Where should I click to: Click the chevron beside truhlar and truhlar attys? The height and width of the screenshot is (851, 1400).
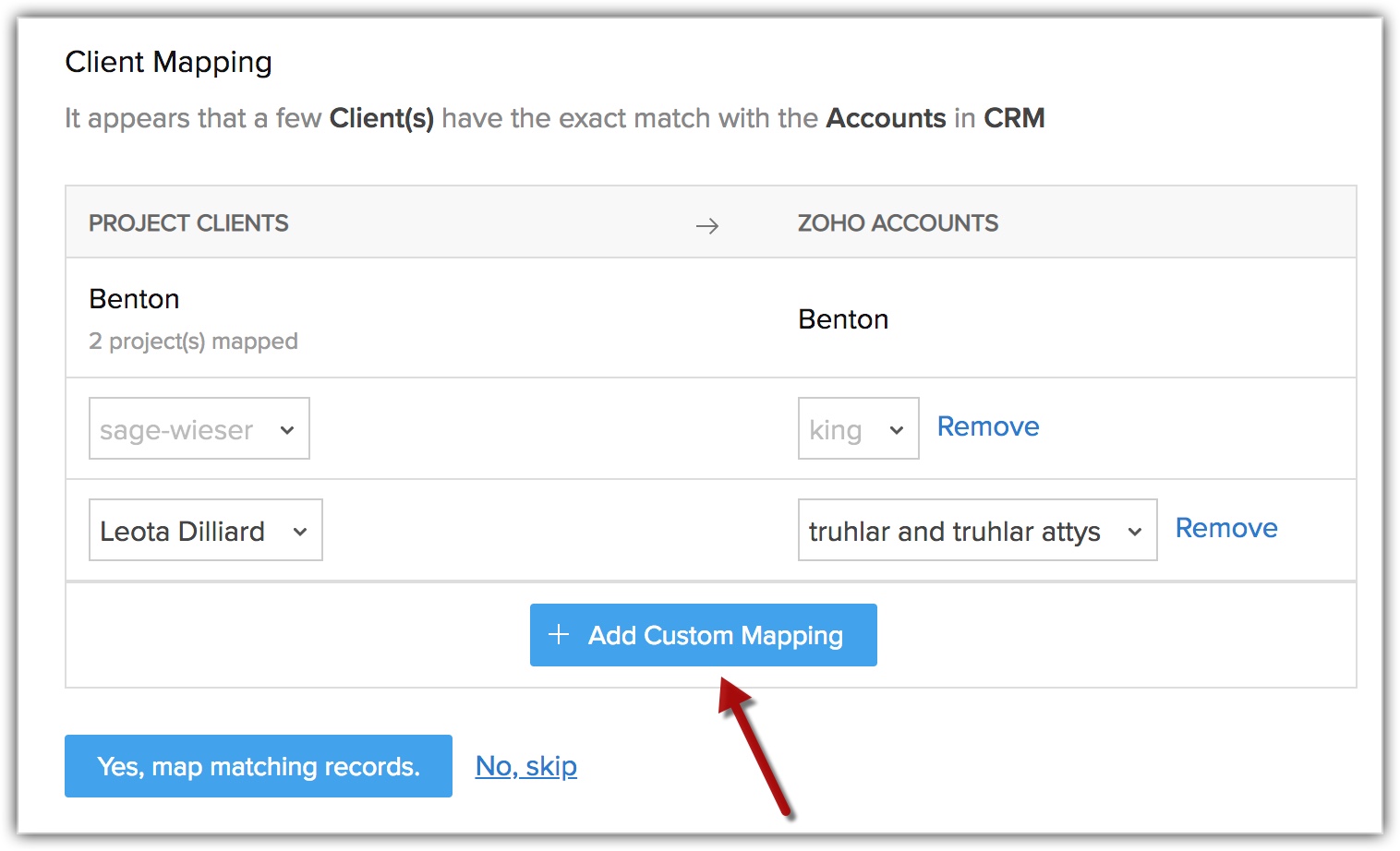pyautogui.click(x=1135, y=532)
